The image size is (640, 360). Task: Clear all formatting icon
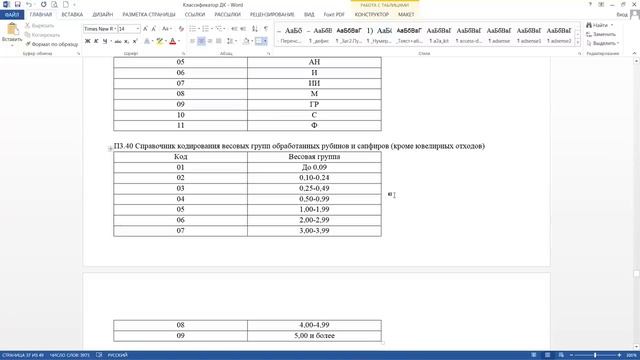tap(181, 29)
